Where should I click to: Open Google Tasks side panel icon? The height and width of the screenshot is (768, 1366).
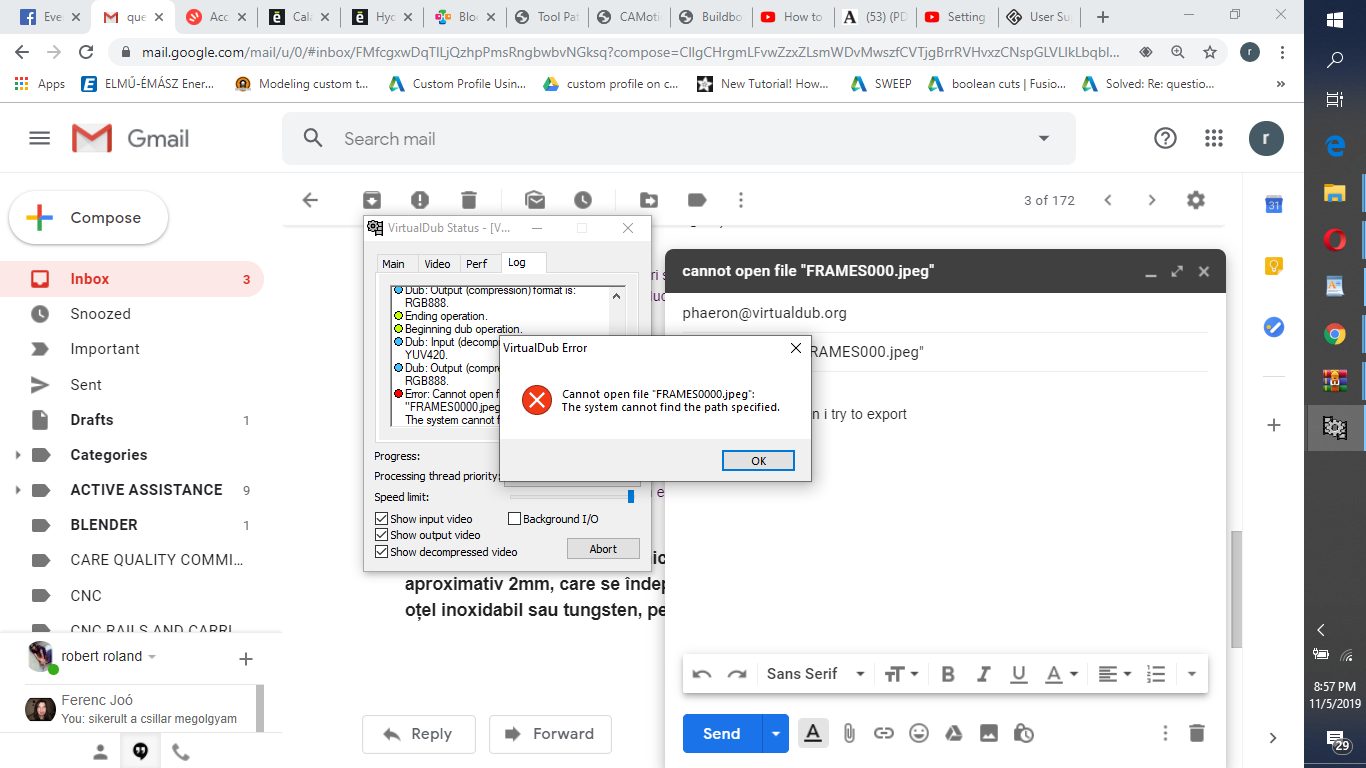coord(1274,326)
